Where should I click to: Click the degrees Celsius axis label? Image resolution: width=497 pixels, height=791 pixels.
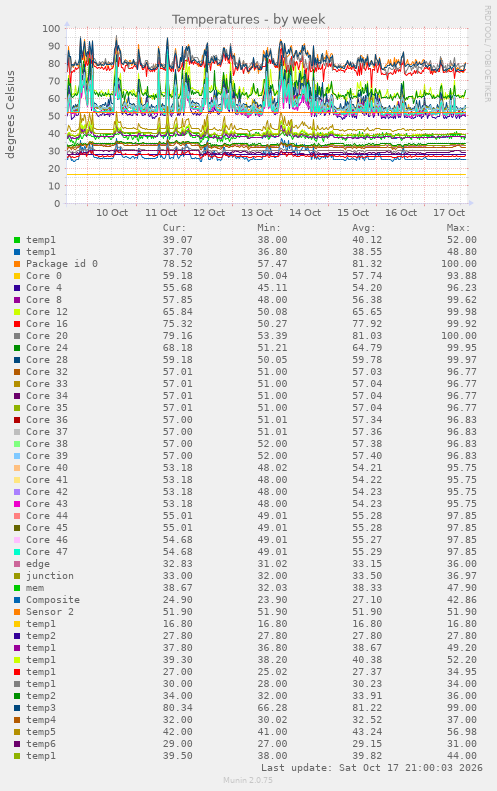point(10,115)
